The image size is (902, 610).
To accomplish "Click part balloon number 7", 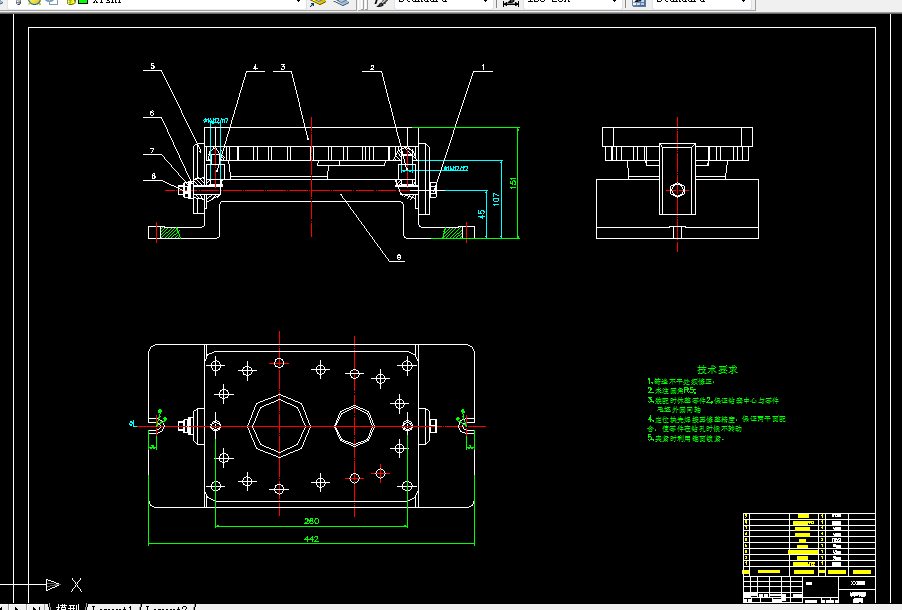I will [152, 151].
